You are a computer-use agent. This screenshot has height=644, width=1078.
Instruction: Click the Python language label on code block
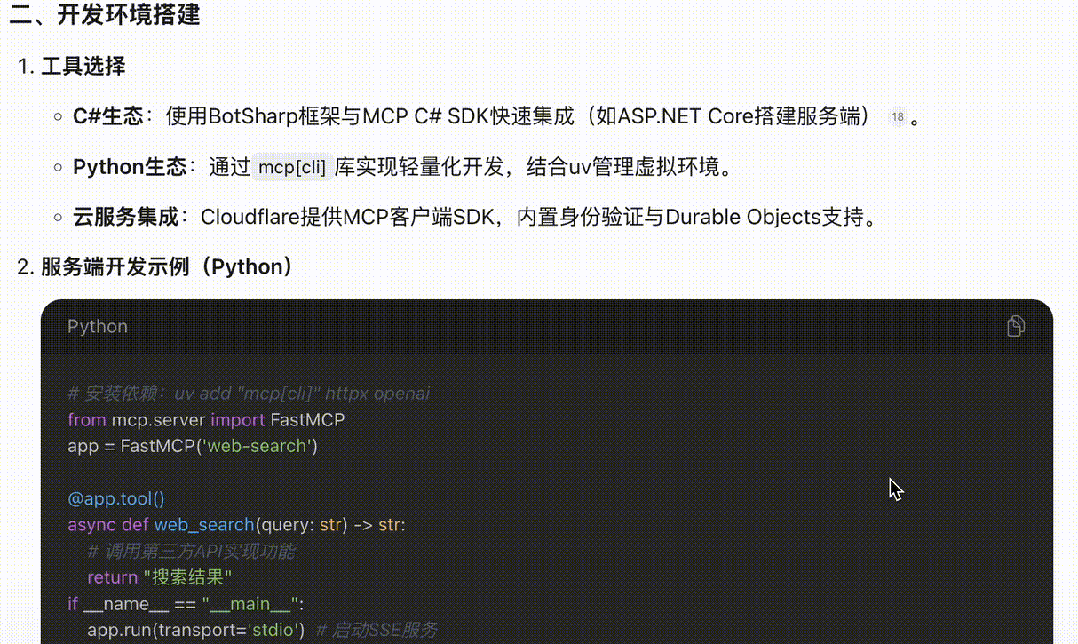pos(97,326)
